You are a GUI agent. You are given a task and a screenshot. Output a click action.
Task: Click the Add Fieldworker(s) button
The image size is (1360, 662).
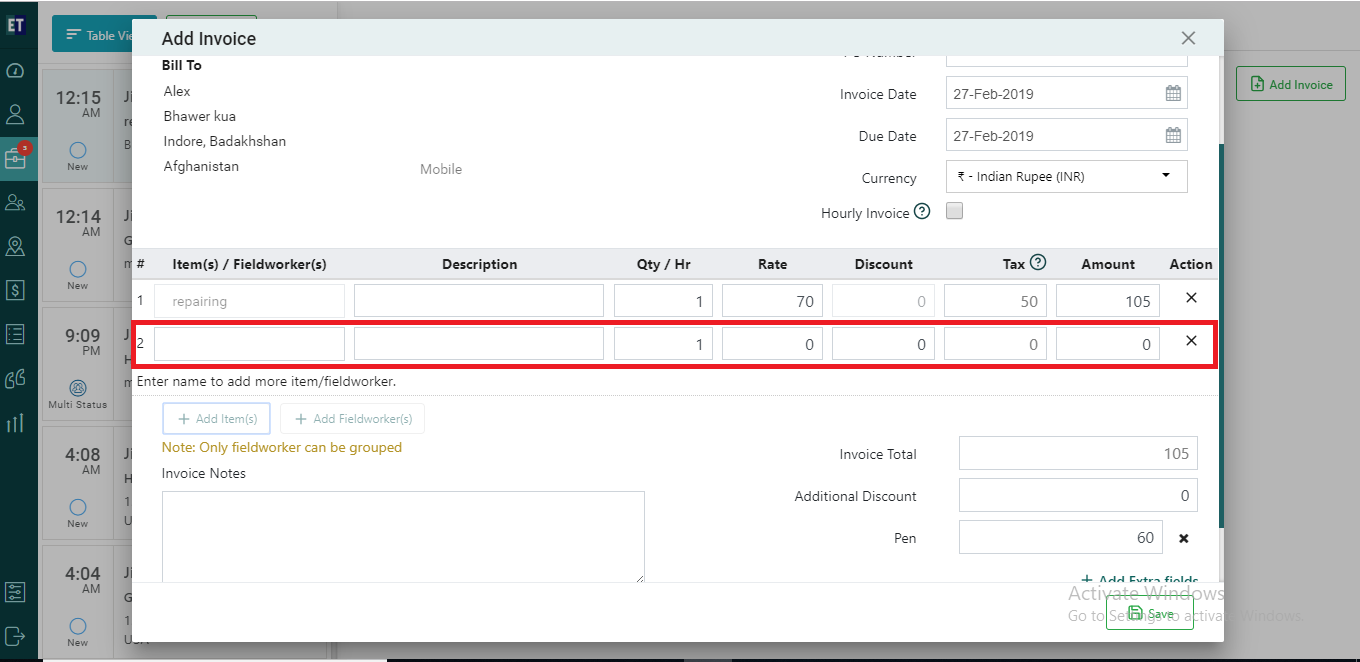[x=352, y=419]
